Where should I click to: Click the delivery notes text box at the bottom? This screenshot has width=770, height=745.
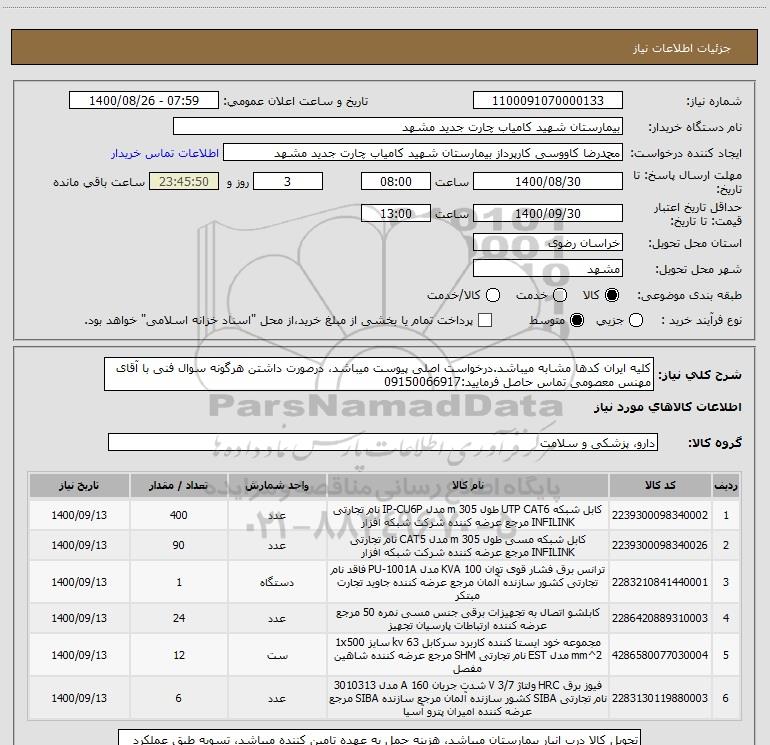379,737
